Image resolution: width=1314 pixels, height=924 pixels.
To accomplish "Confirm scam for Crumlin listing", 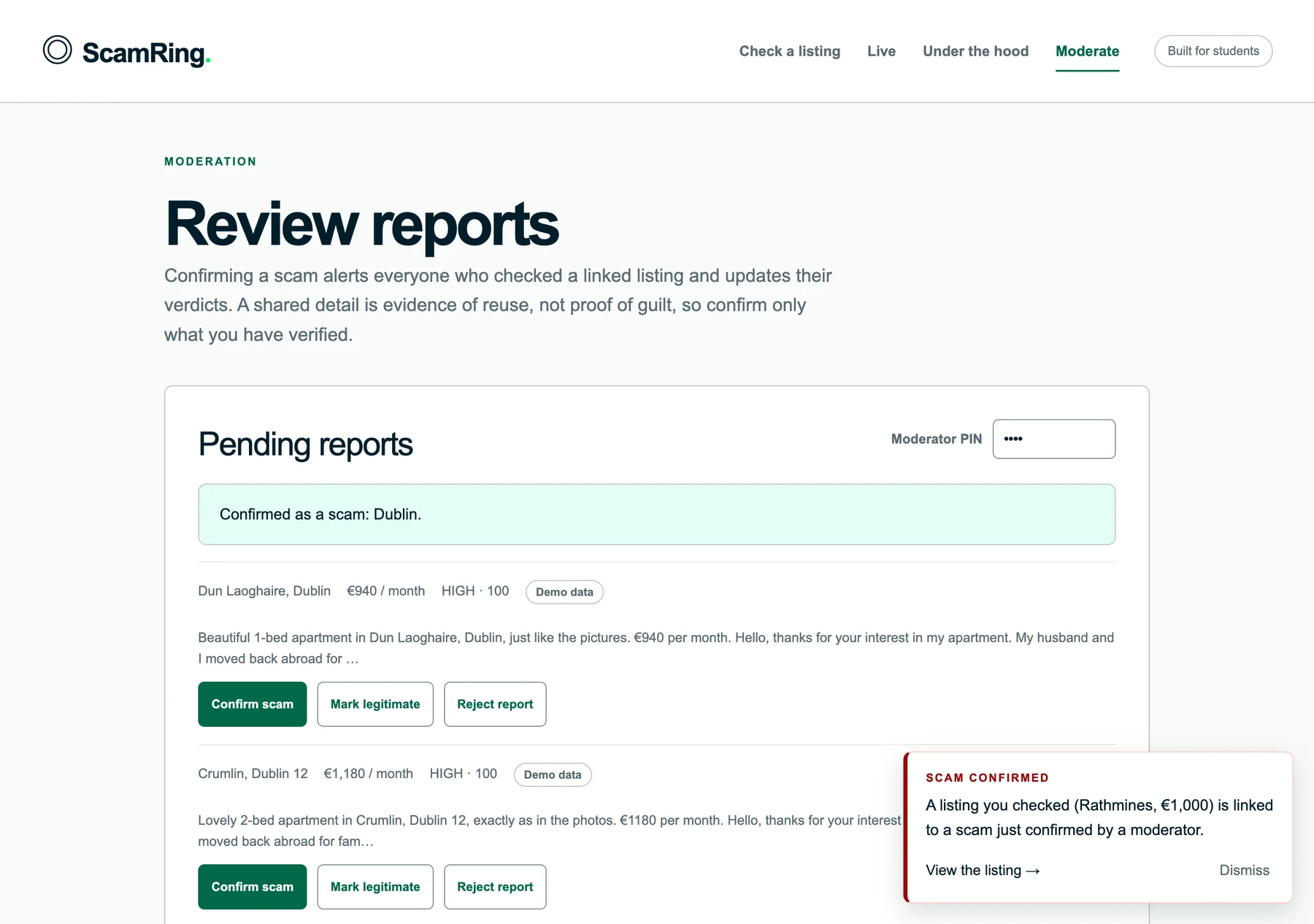I will (252, 886).
